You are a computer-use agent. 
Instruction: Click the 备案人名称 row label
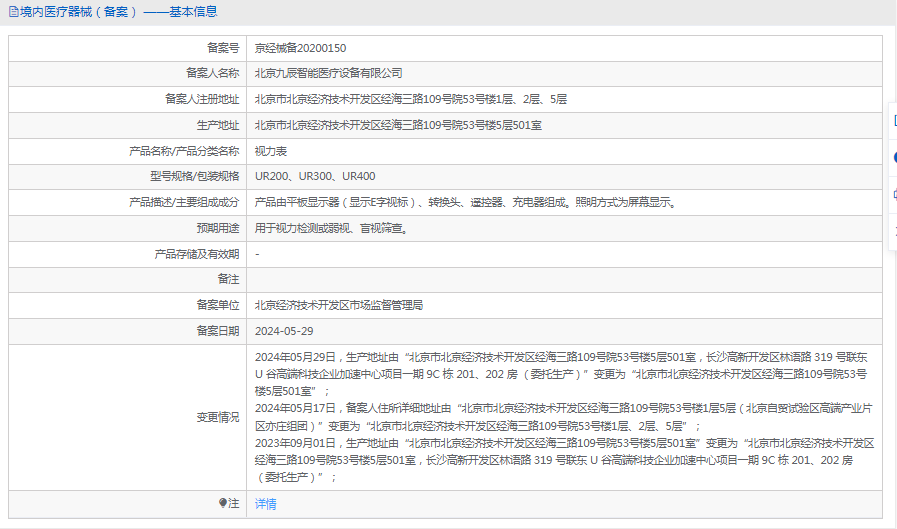click(x=213, y=73)
